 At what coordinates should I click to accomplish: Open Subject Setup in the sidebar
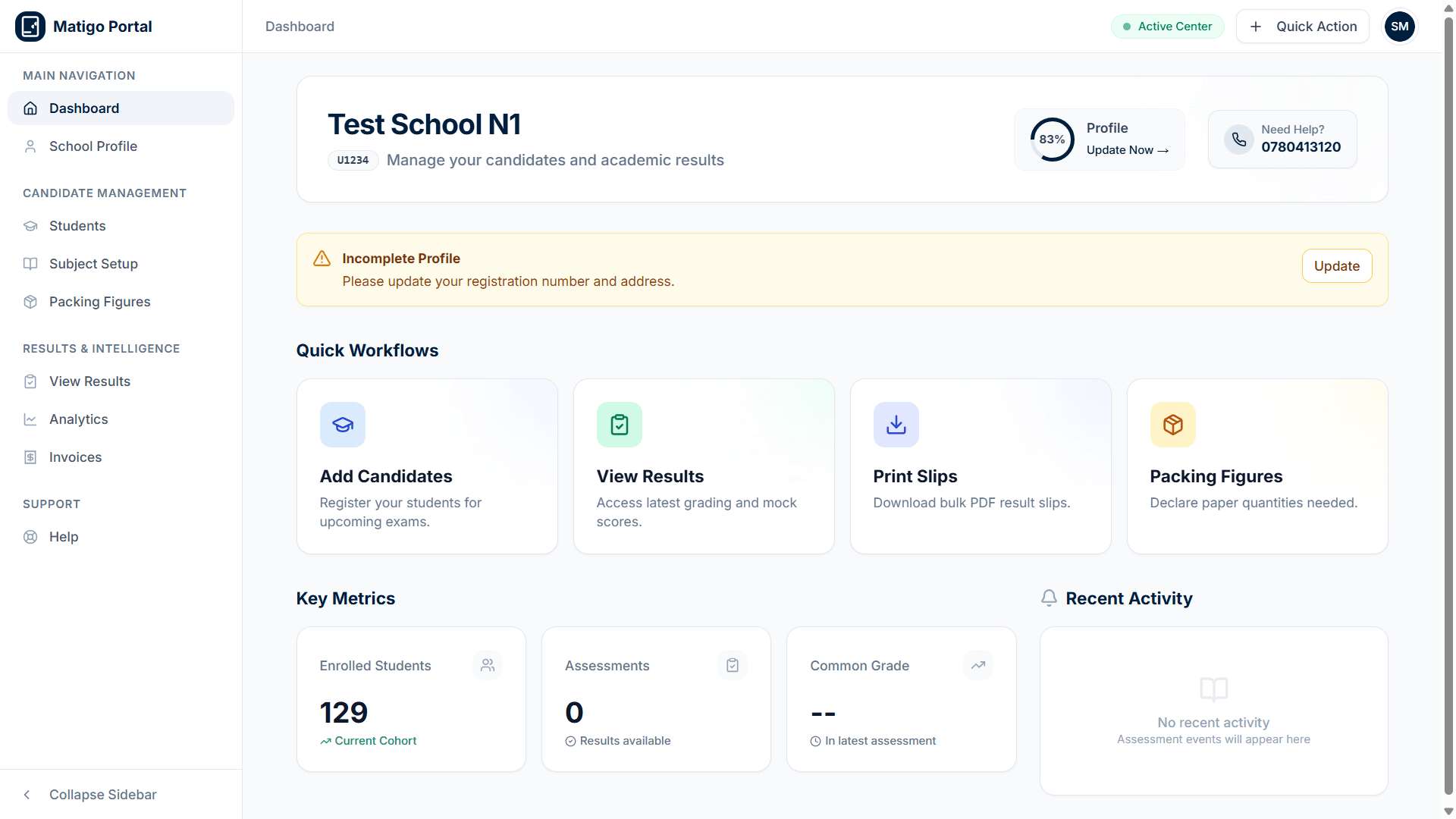click(x=121, y=264)
